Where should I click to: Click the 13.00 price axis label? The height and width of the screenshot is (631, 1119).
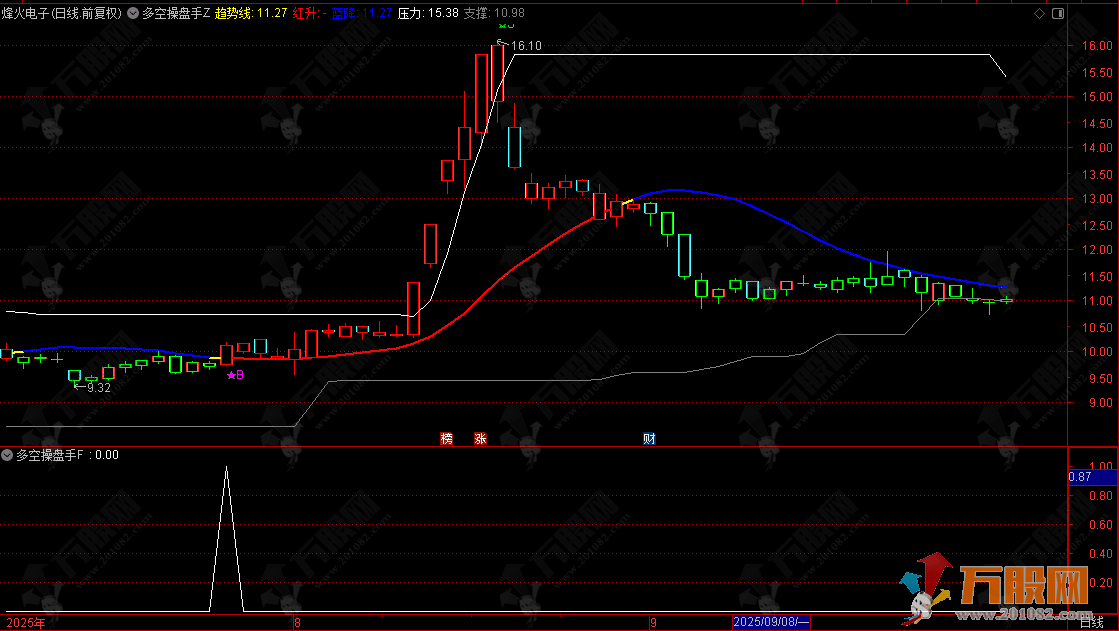click(1098, 198)
